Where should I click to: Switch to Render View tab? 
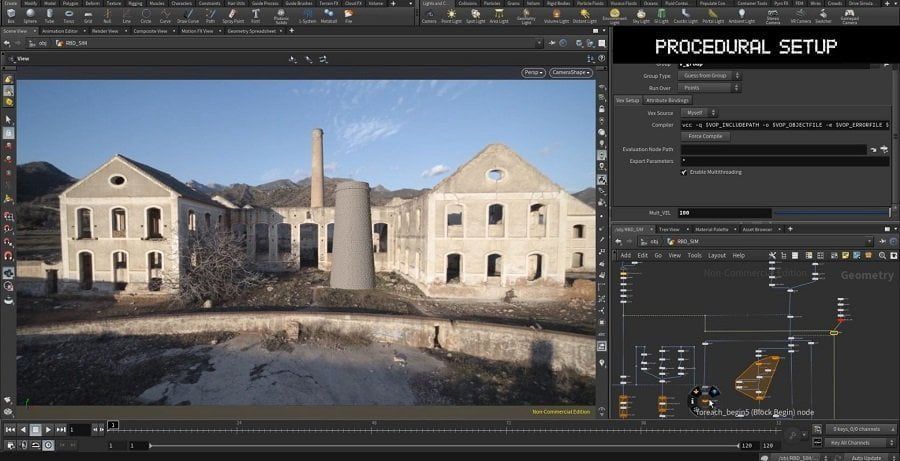105,31
